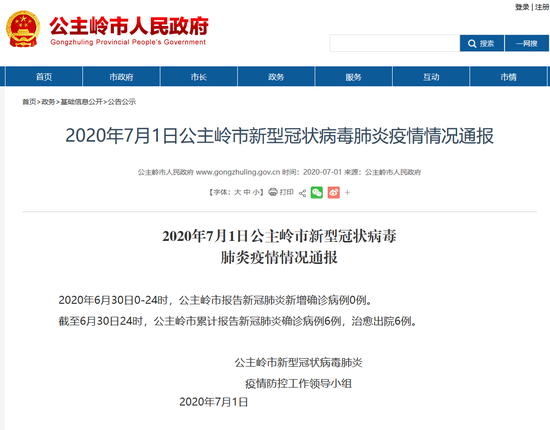Click the 一网搜 button
This screenshot has width=550, height=430.
coord(527,43)
